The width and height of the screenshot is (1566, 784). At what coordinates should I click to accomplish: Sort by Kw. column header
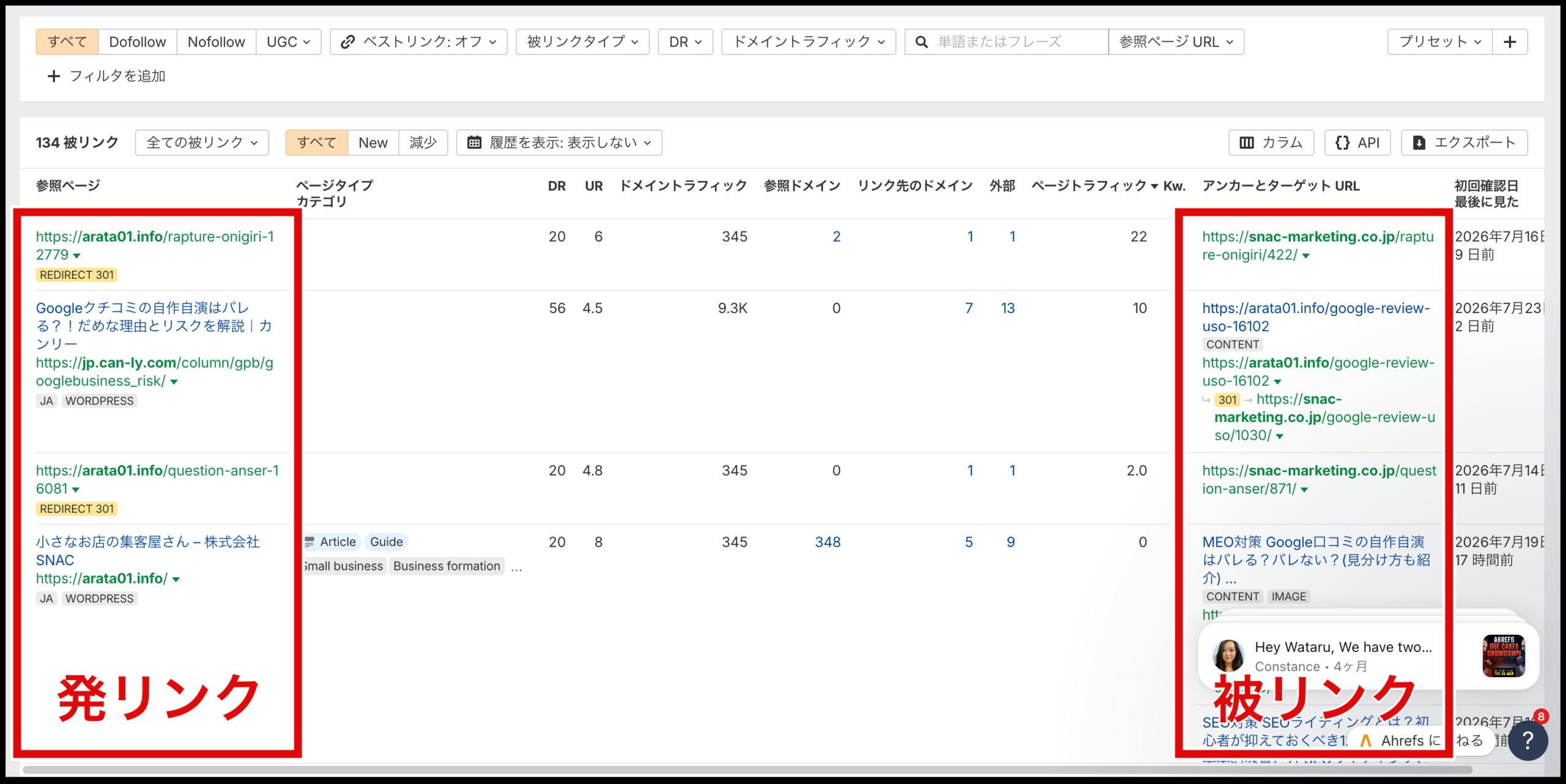click(1174, 186)
